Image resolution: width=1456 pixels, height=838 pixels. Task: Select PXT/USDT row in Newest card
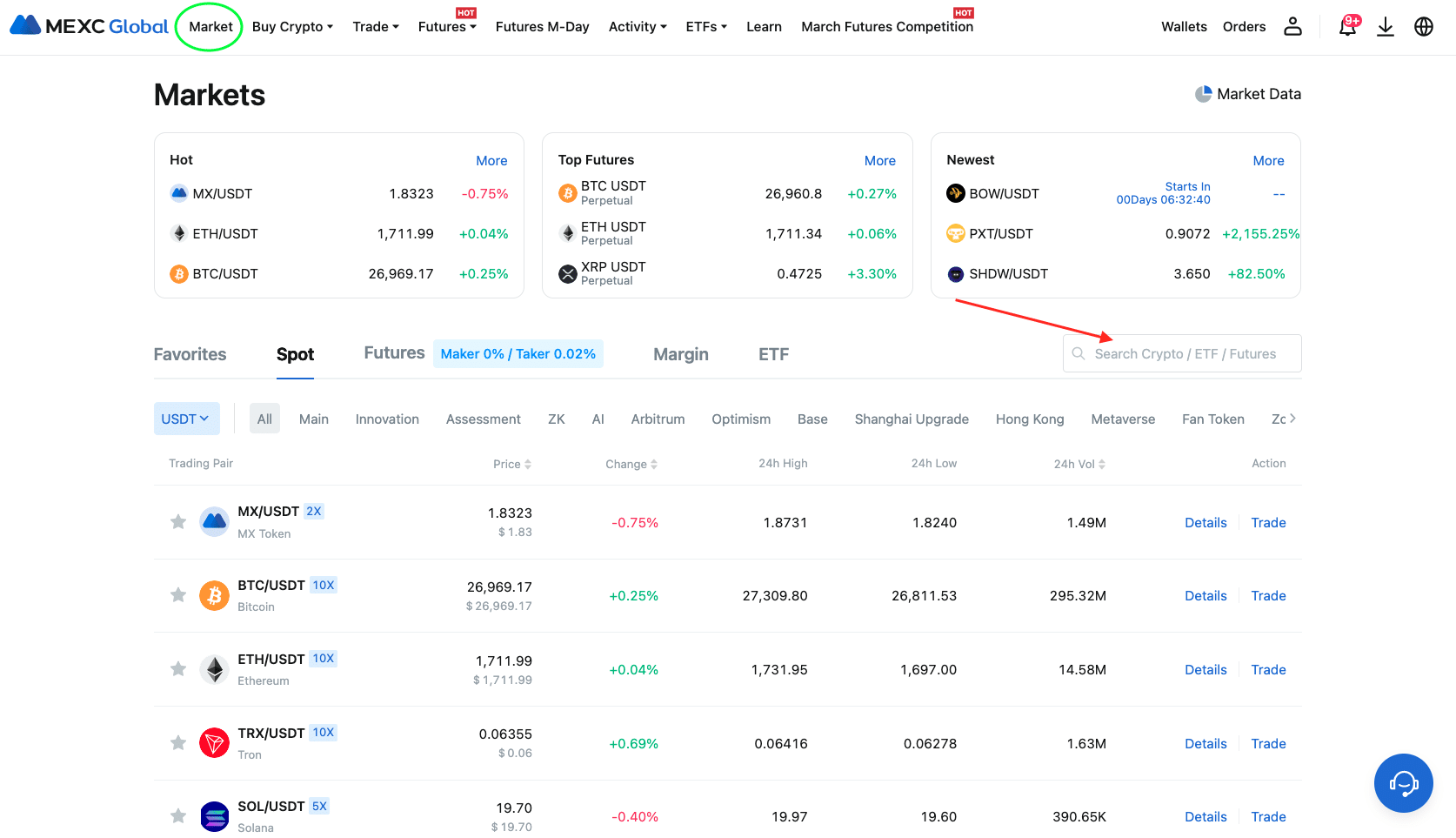[x=1116, y=233]
